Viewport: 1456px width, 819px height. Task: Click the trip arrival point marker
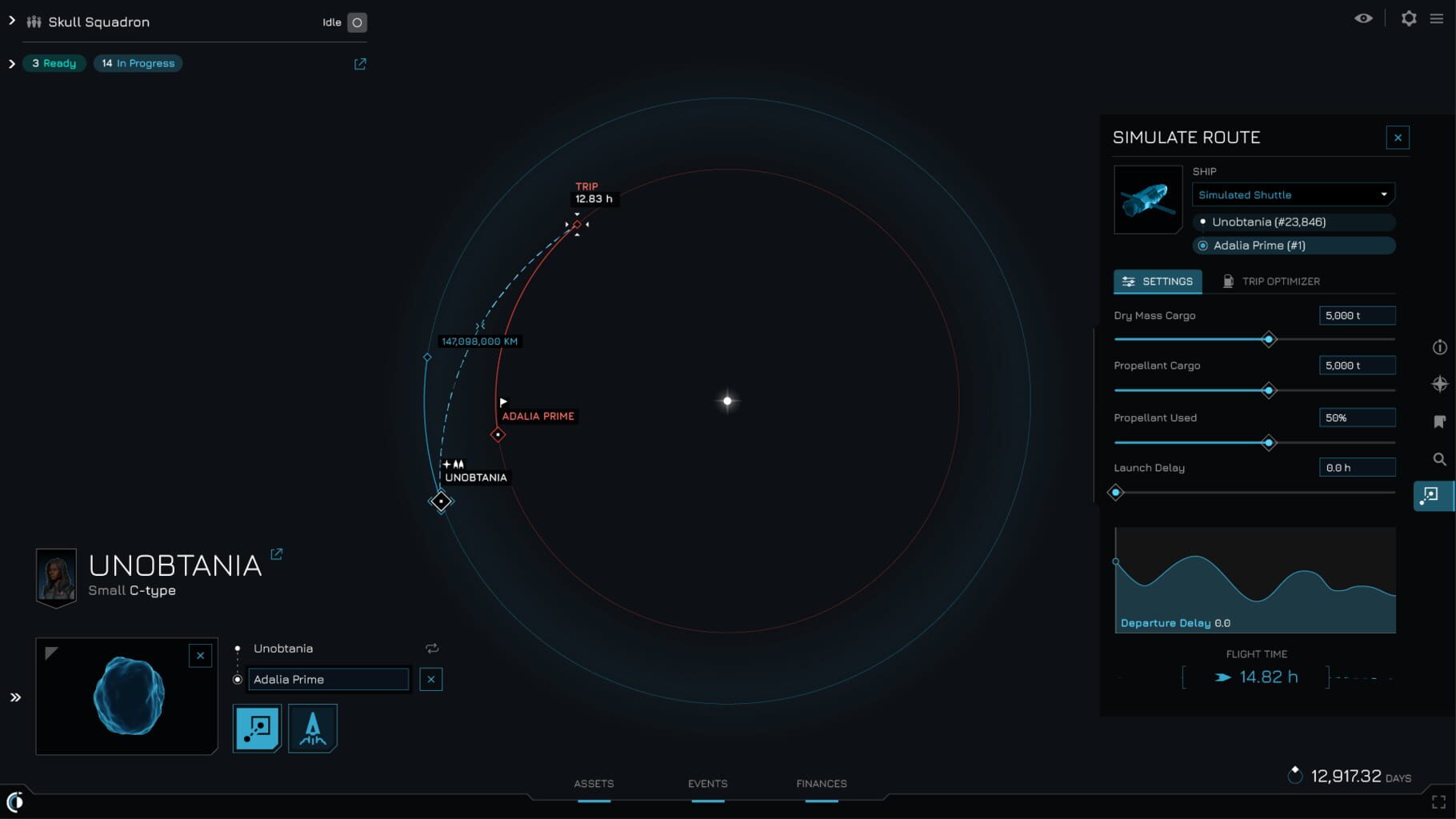pyautogui.click(x=577, y=225)
